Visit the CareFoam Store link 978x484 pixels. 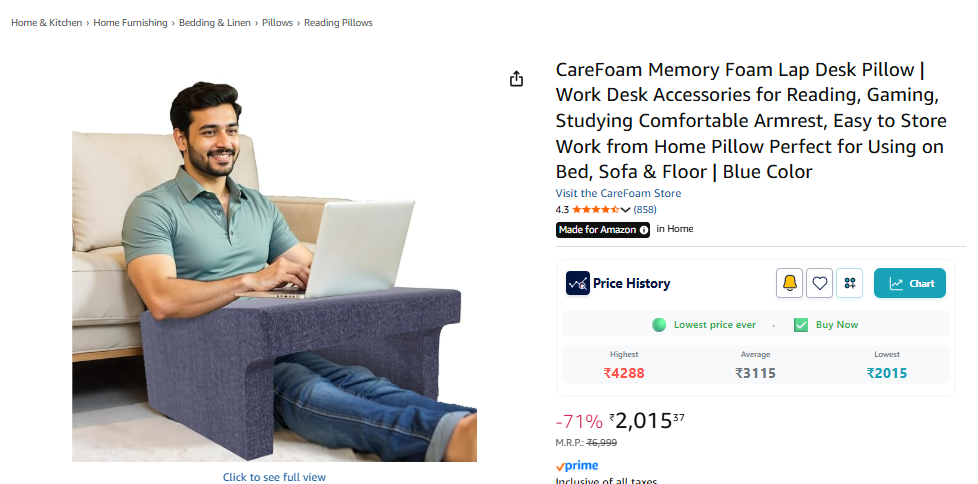[618, 193]
